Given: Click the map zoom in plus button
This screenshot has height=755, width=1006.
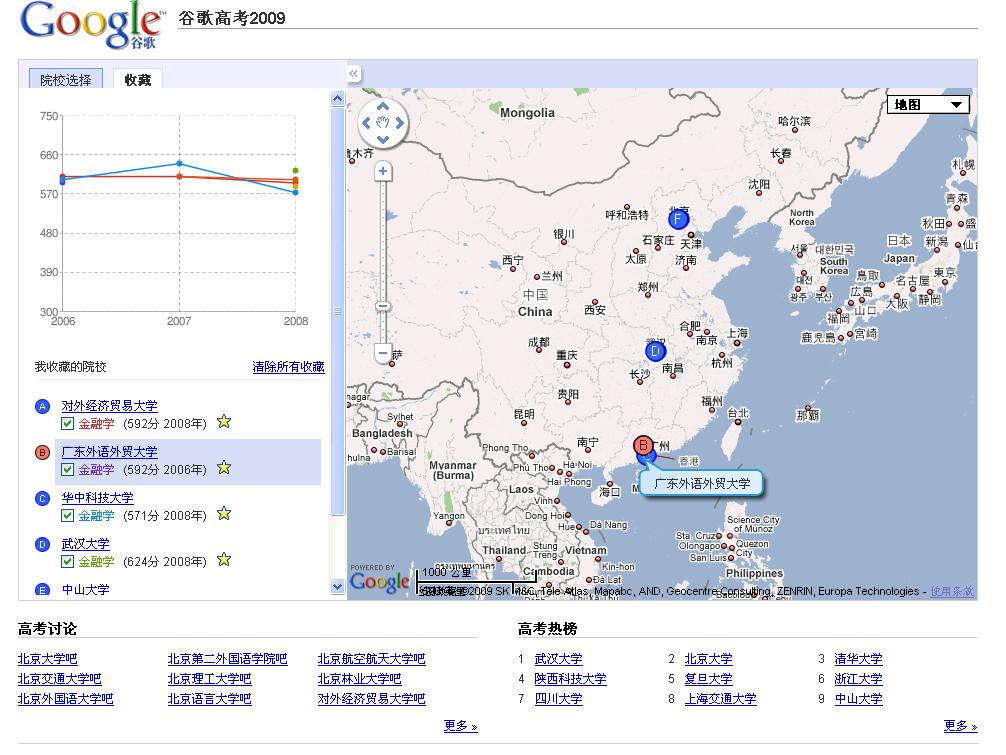Looking at the screenshot, I should click(383, 172).
